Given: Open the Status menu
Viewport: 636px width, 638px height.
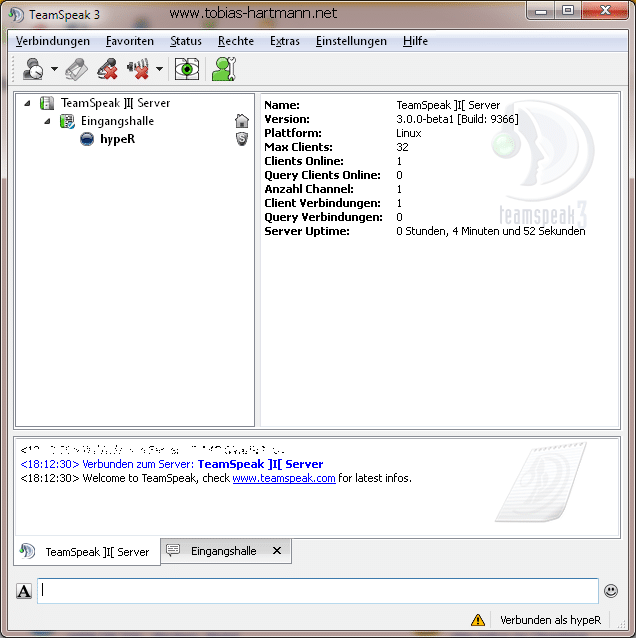Looking at the screenshot, I should 186,41.
